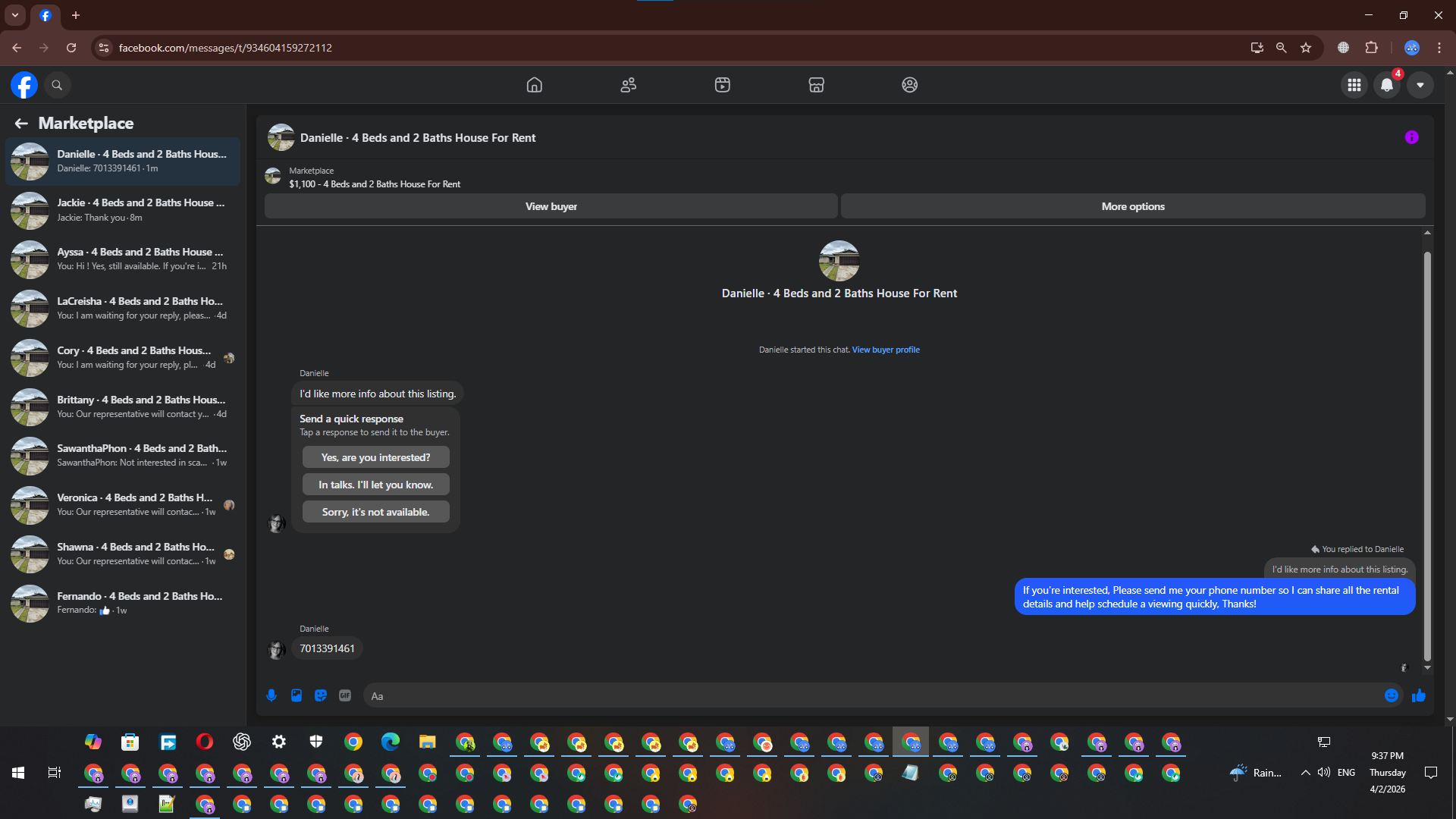
Task: Expand the tab search dropdown
Action: click(15, 15)
